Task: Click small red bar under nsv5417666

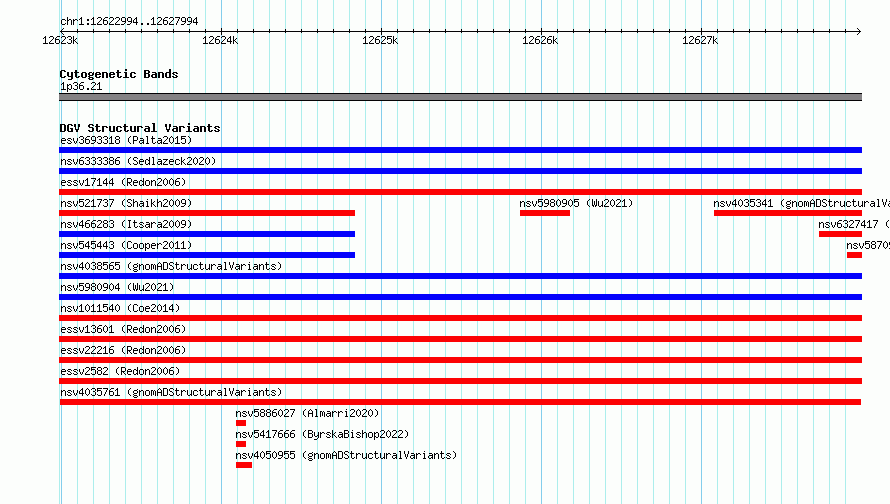Action: [241, 444]
